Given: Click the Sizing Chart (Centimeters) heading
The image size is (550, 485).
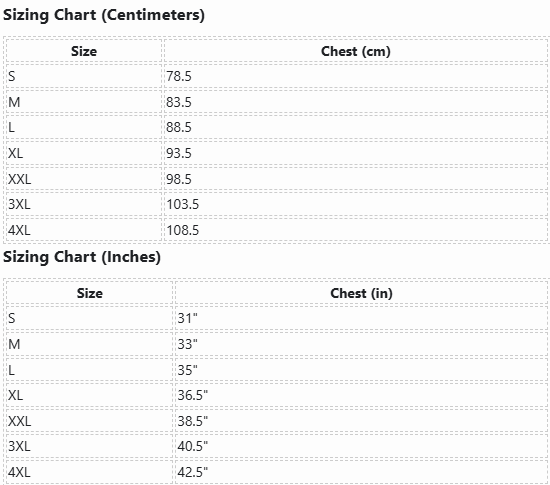Looking at the screenshot, I should point(104,15).
